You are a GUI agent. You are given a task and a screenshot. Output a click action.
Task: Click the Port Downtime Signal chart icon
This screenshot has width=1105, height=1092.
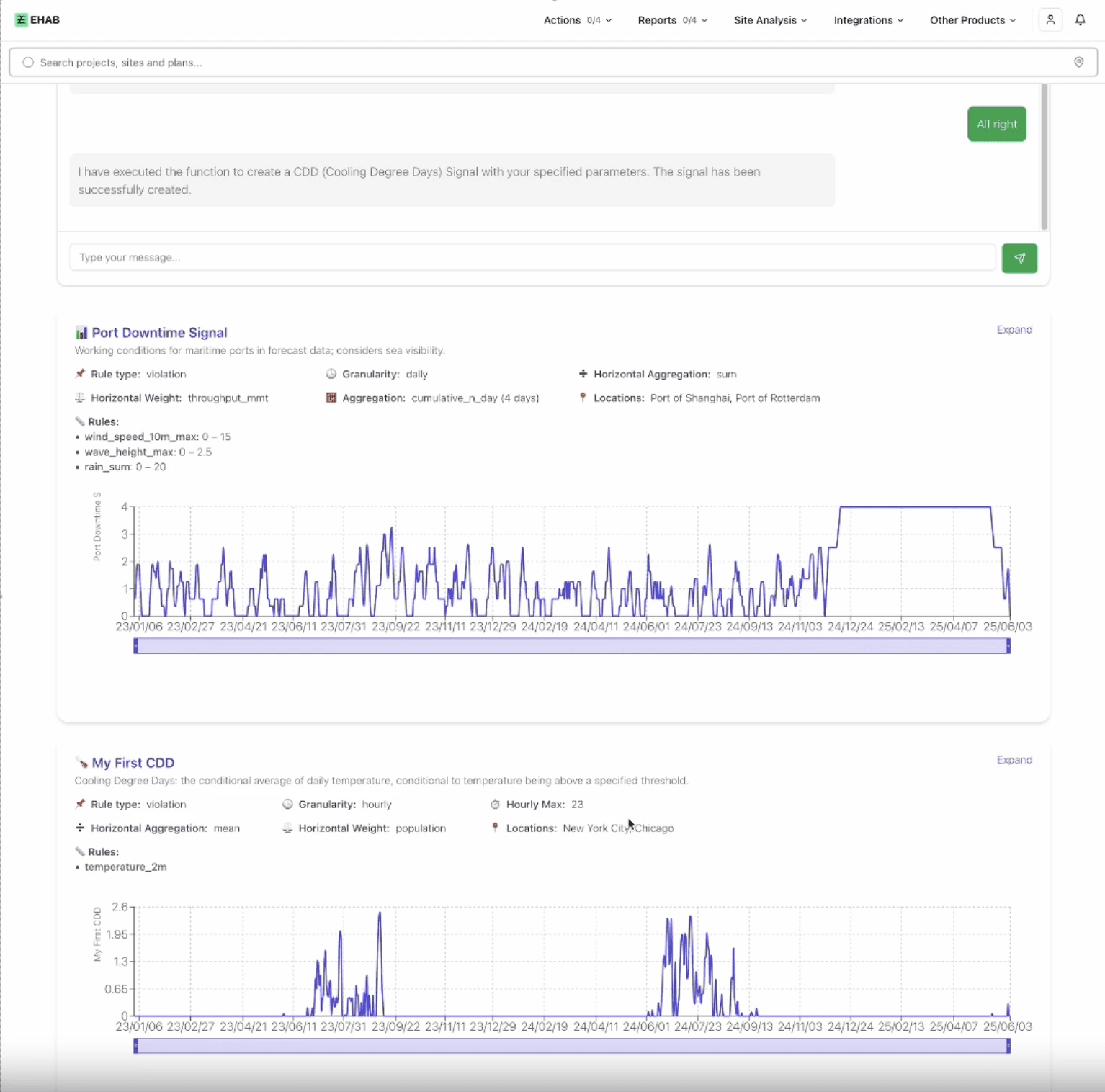tap(81, 333)
